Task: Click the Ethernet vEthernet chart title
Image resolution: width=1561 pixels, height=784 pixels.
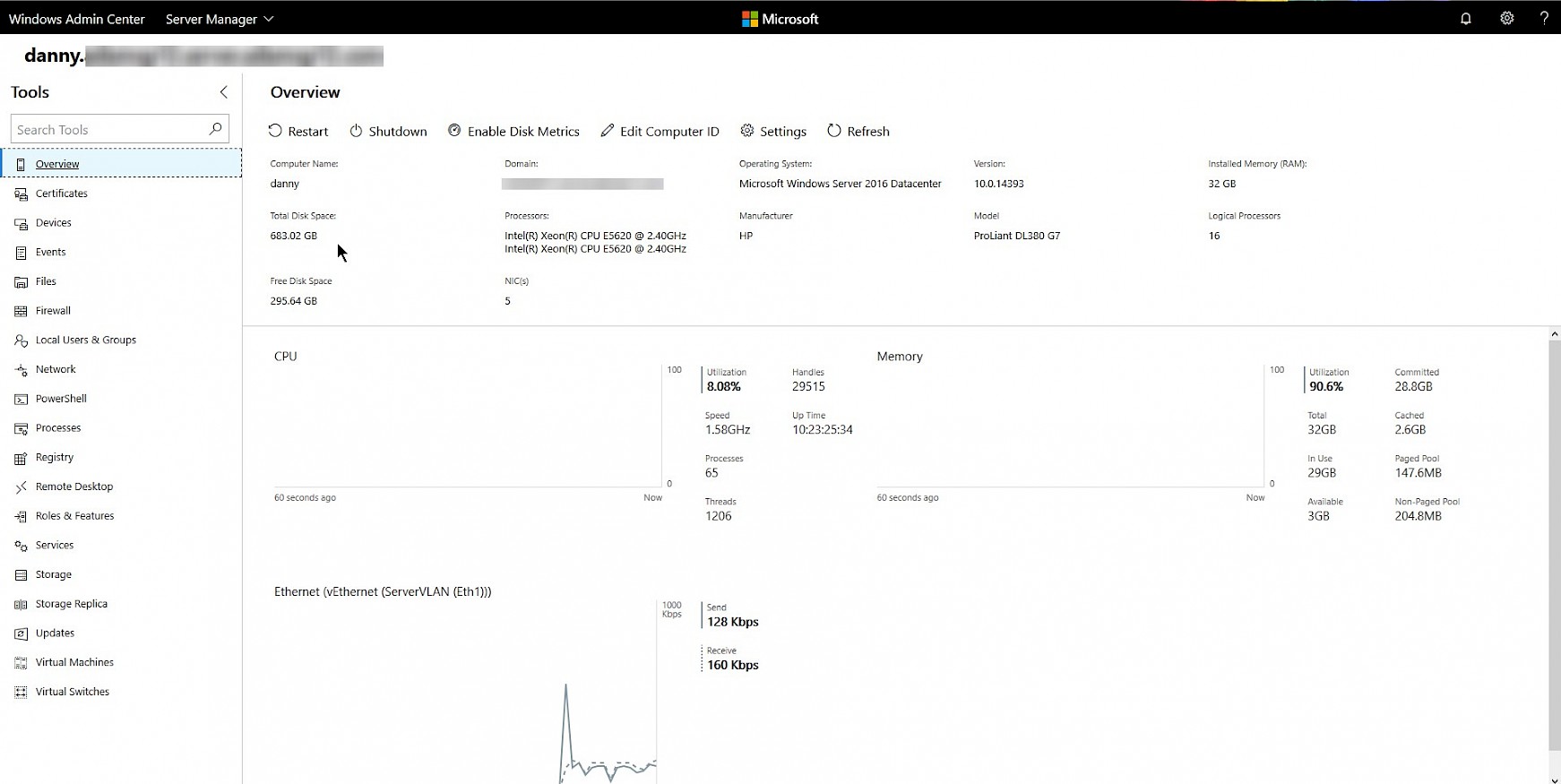Action: [x=383, y=591]
